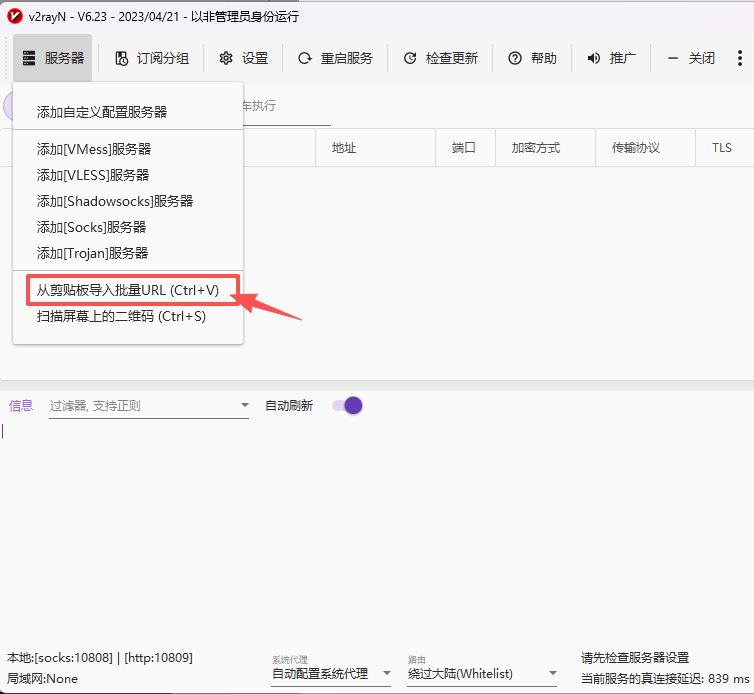This screenshot has height=694, width=754.
Task: Click the 端口 column header
Action: coord(465,148)
